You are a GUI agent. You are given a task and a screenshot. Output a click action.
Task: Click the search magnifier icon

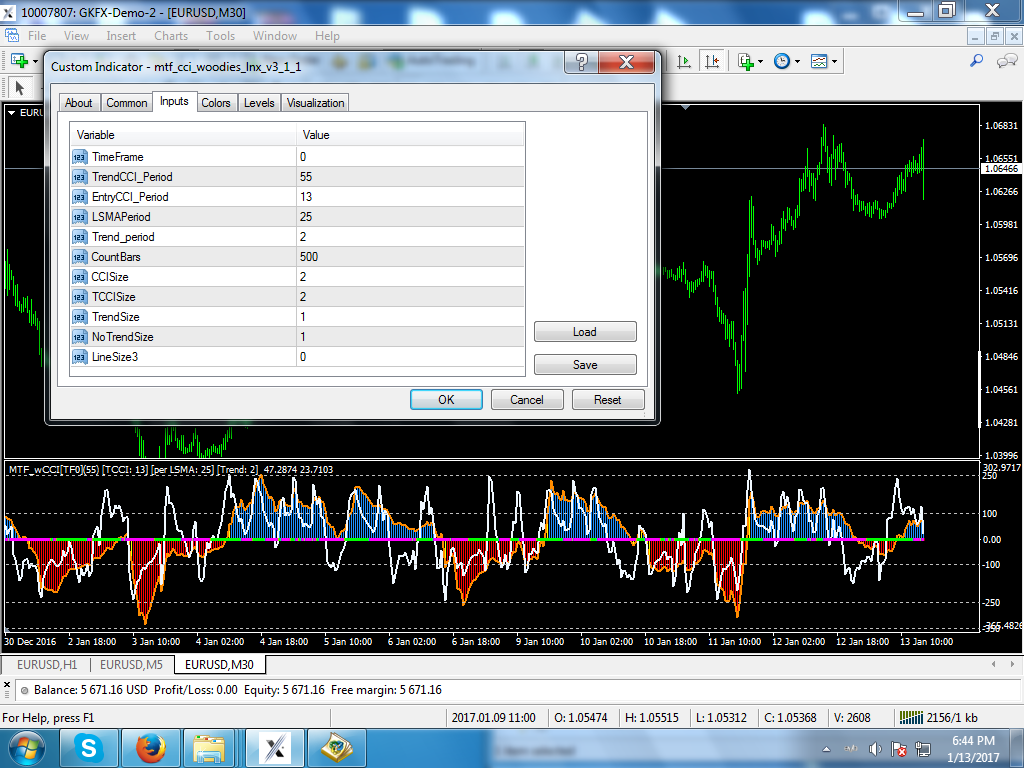(976, 61)
